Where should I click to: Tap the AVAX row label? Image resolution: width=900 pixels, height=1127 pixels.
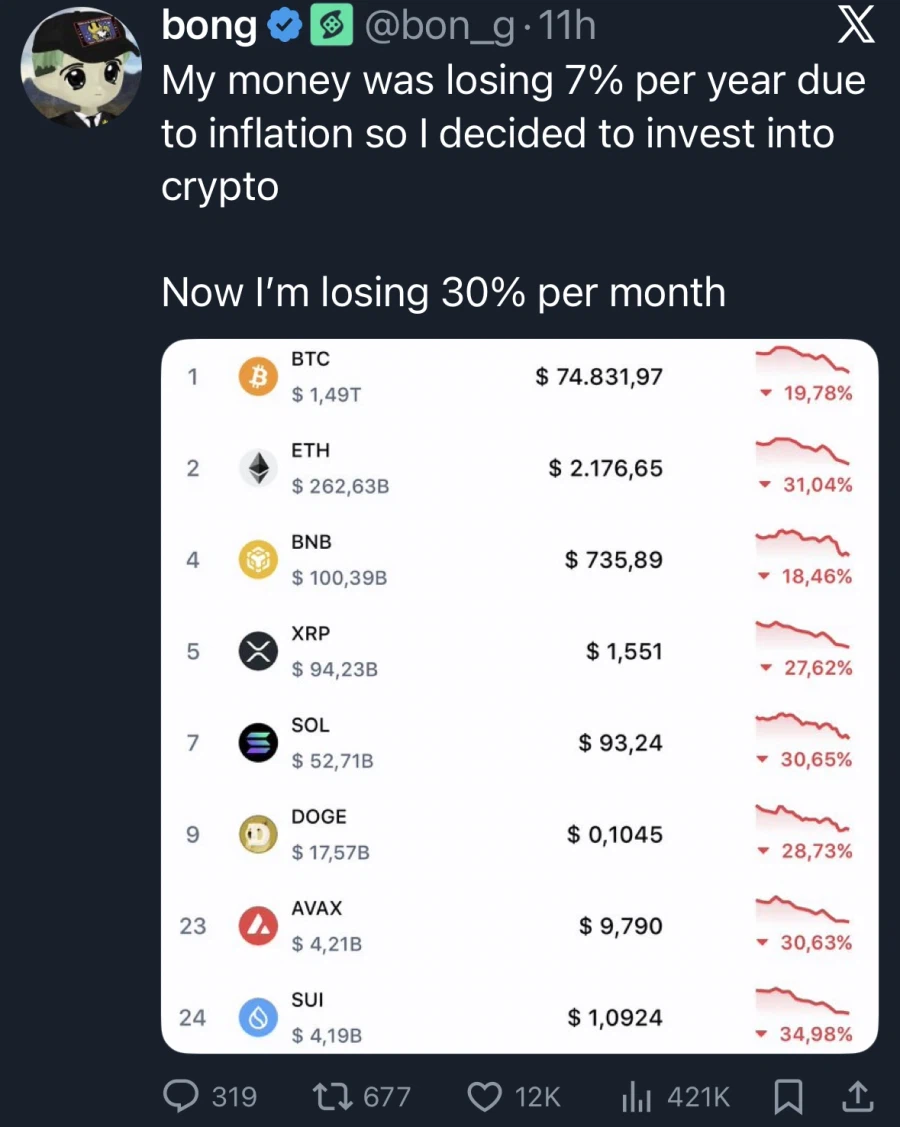pyautogui.click(x=316, y=908)
